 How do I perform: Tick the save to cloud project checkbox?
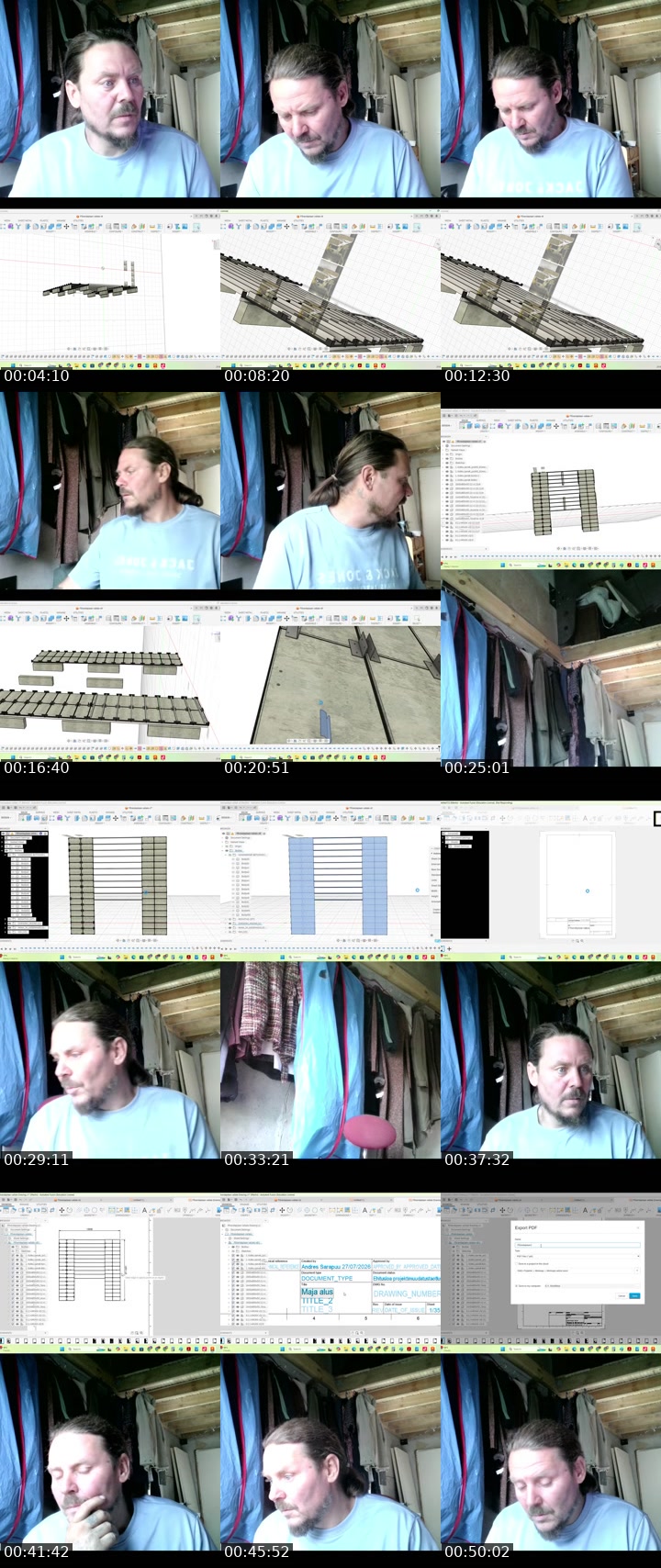tap(517, 1263)
